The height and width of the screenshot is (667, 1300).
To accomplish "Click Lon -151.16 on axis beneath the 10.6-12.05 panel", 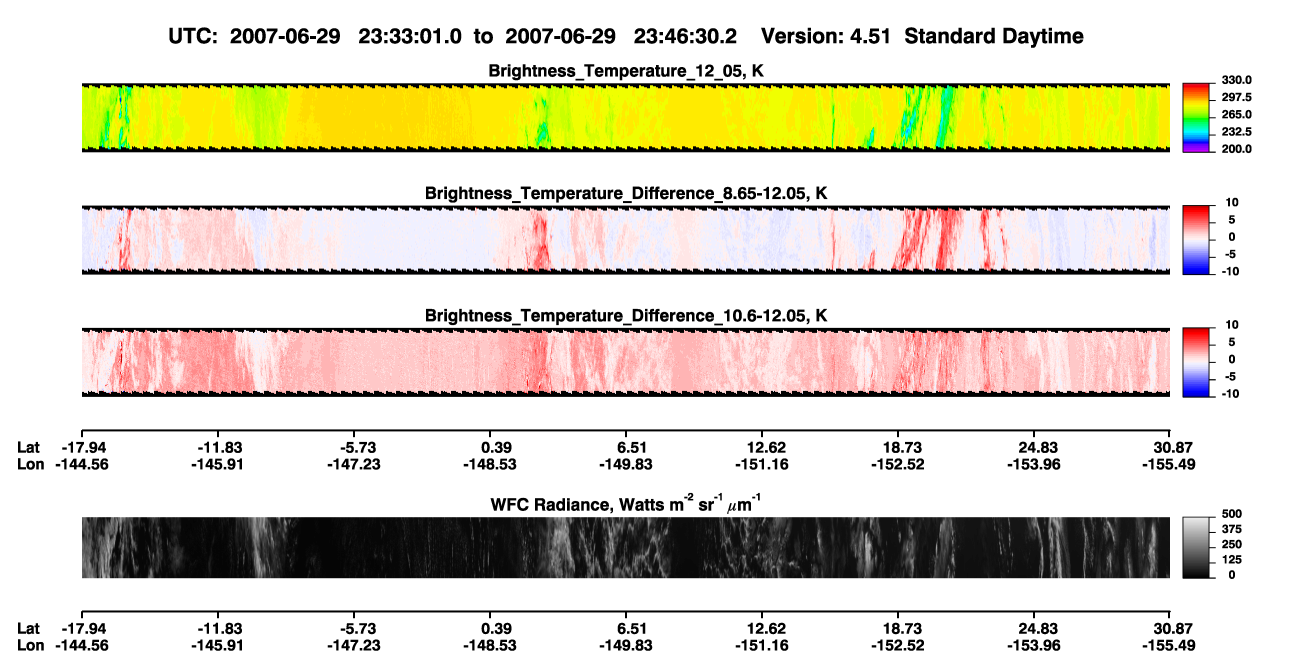I will point(762,464).
